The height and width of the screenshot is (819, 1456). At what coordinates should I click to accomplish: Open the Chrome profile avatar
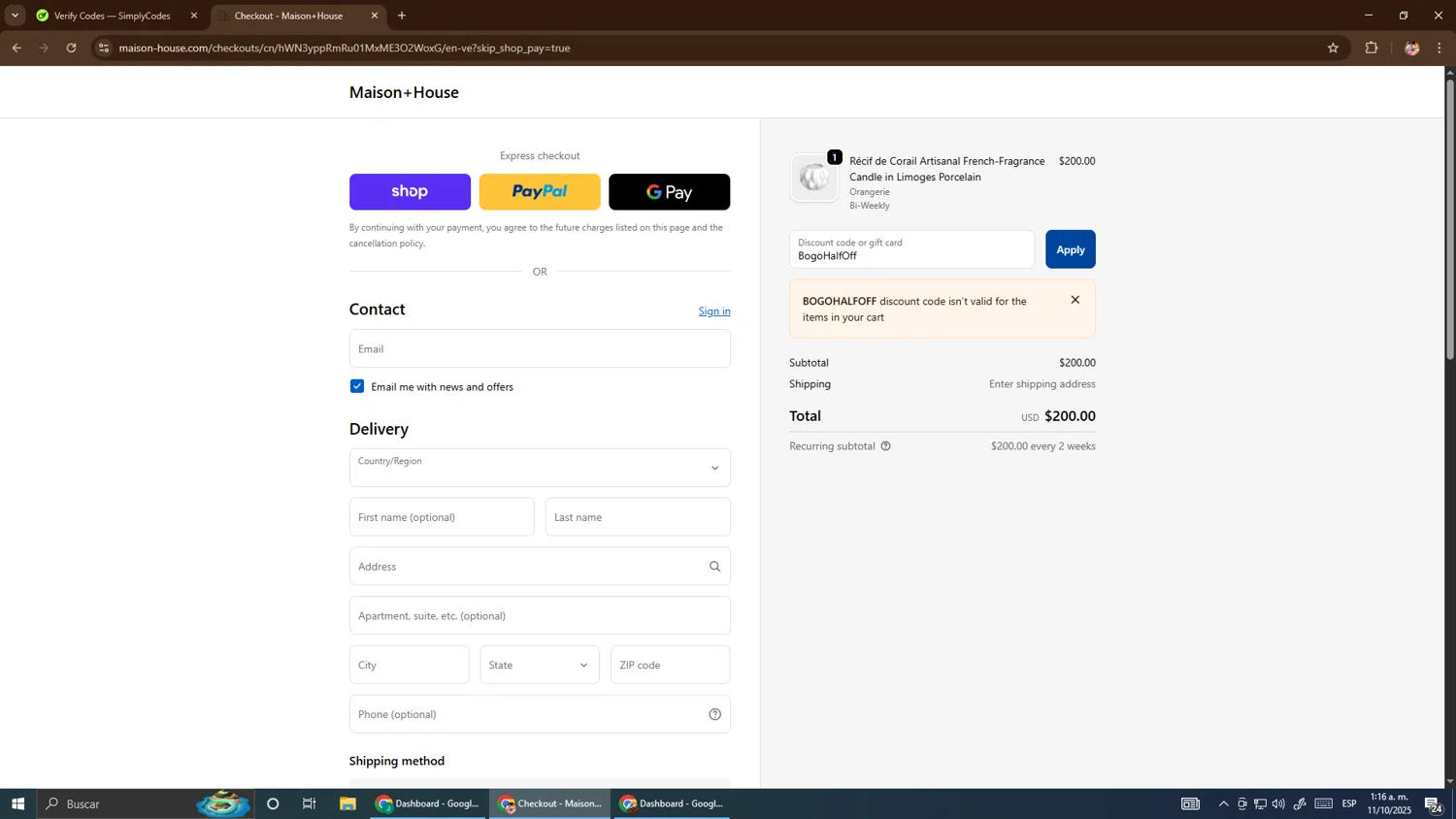(1411, 48)
